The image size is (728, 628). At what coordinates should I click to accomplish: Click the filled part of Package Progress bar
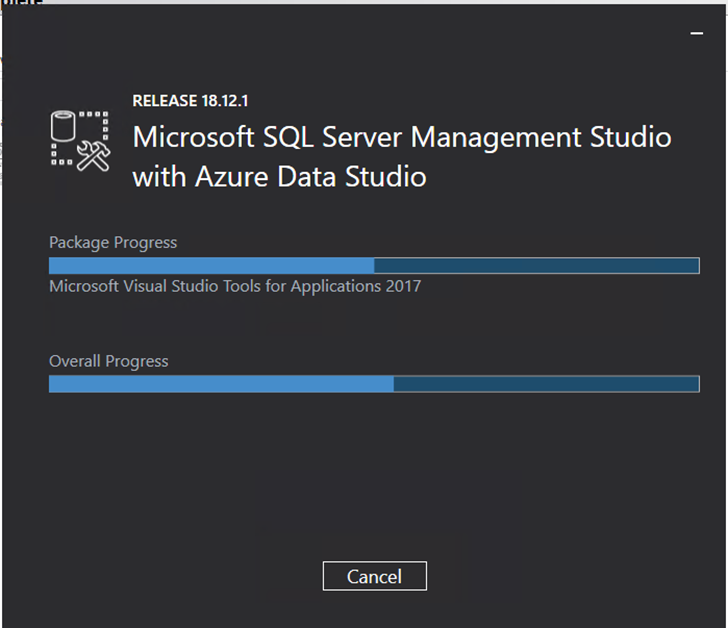point(210,265)
